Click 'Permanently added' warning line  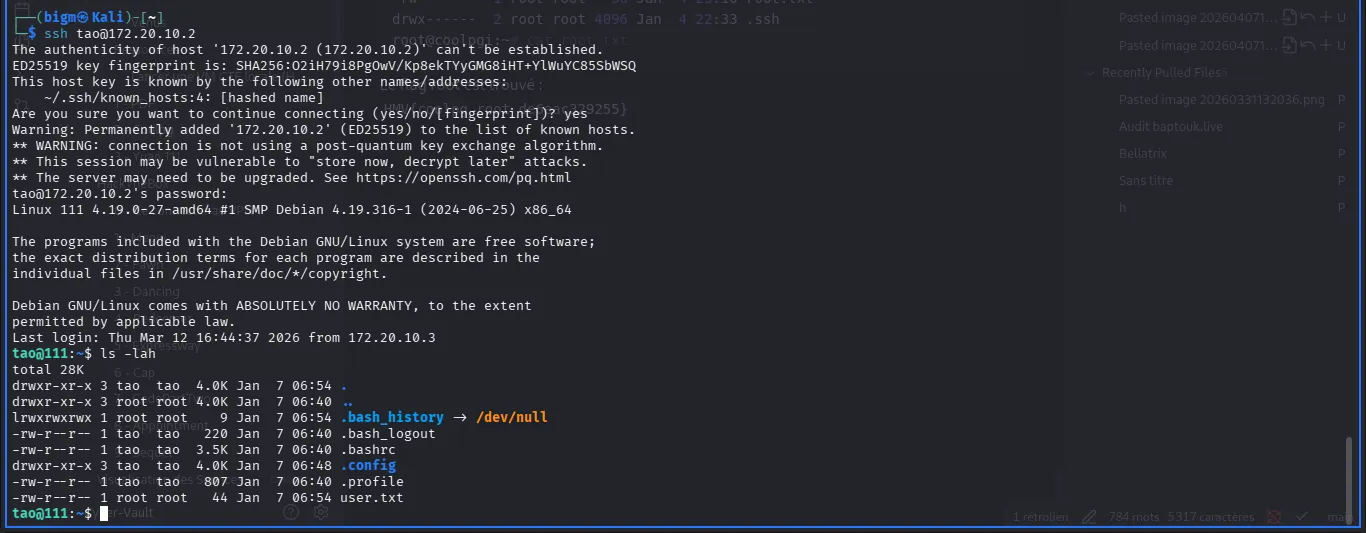point(324,129)
